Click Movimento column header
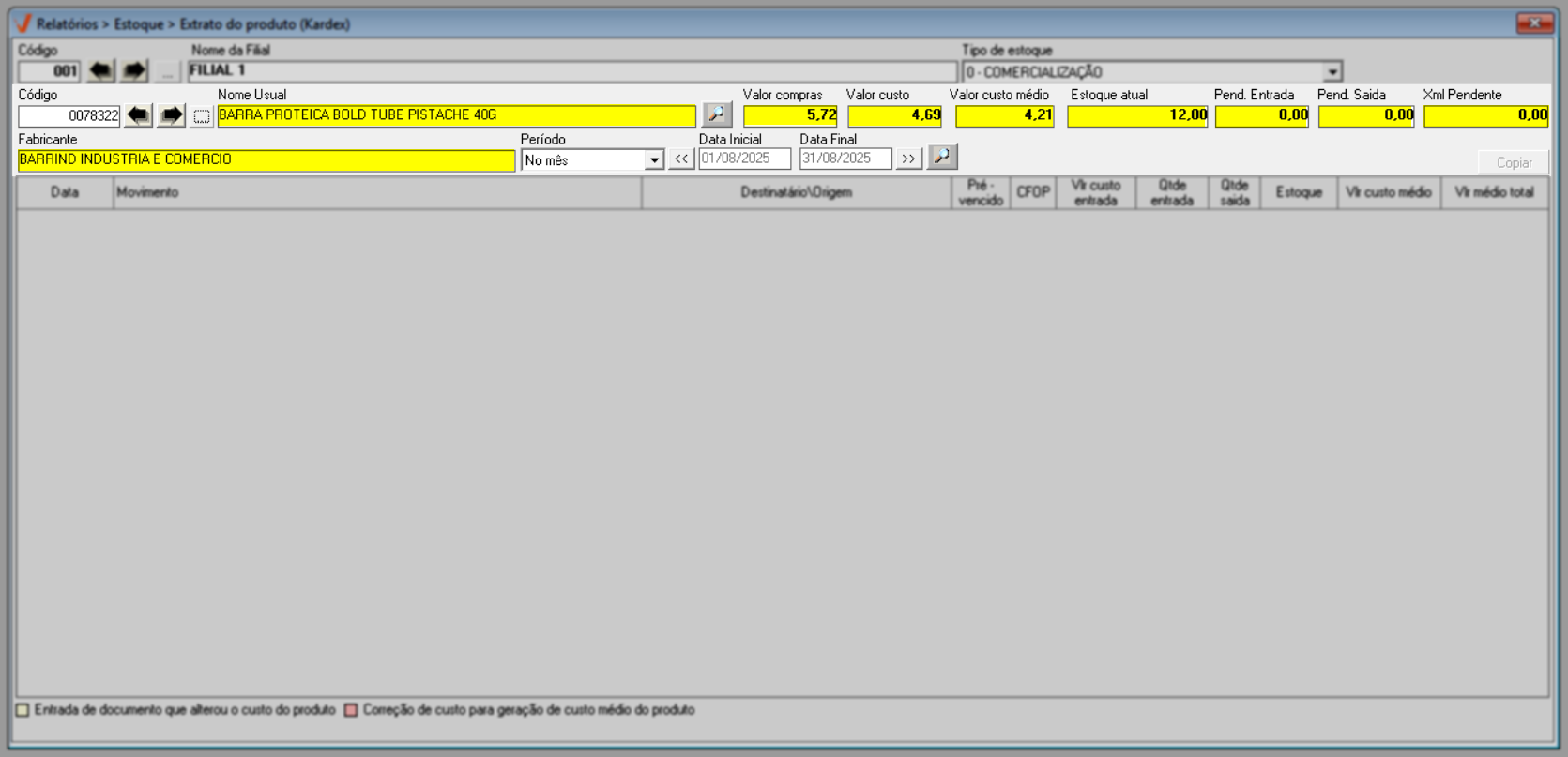 [377, 192]
